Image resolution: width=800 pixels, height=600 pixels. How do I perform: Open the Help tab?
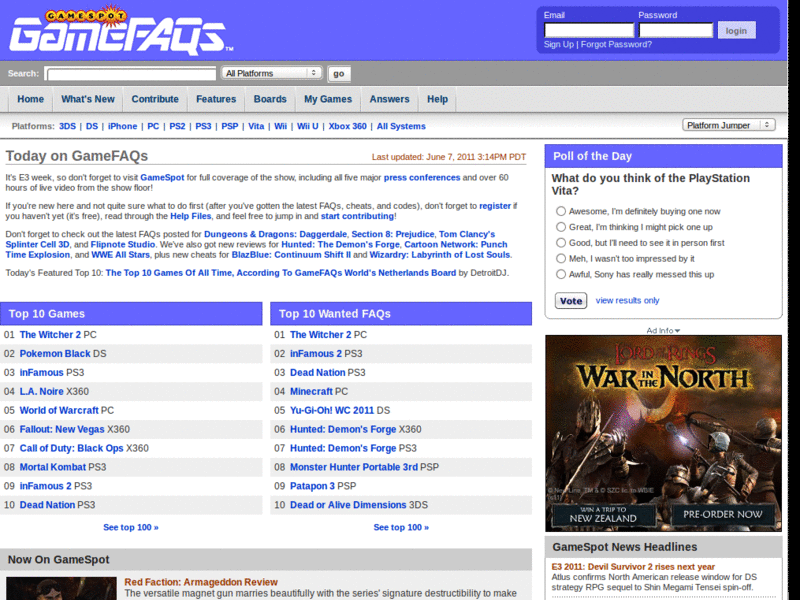pos(437,99)
